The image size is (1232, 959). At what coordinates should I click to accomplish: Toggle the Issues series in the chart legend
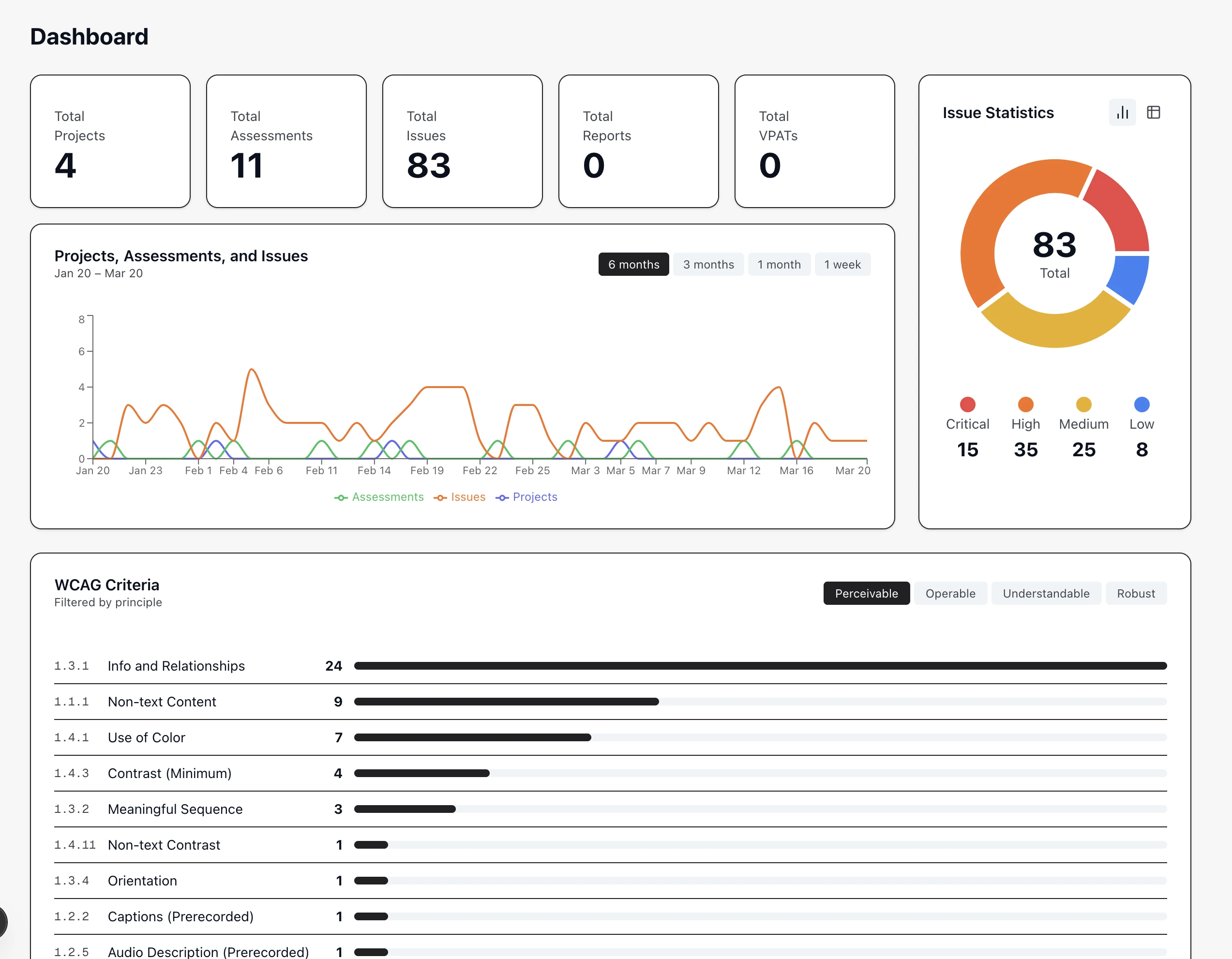pyautogui.click(x=460, y=497)
